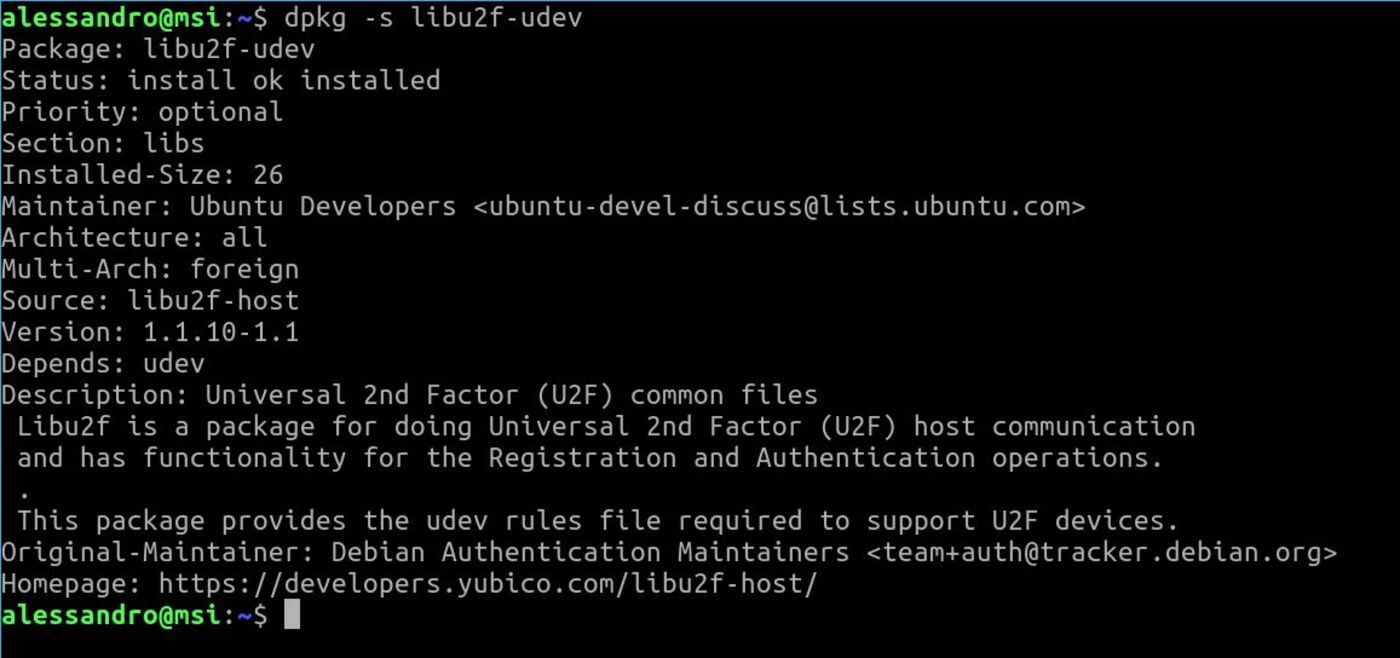Click the Multi-Arch foreign line
Screen dimensions: 1400x658
click(150, 269)
